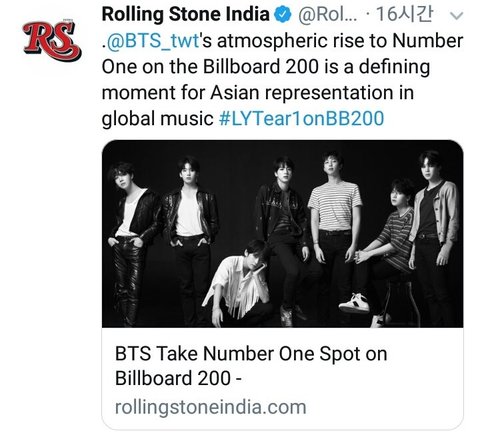480x439 pixels.
Task: Click the white sneaker in the photo
Action: coord(354,303)
